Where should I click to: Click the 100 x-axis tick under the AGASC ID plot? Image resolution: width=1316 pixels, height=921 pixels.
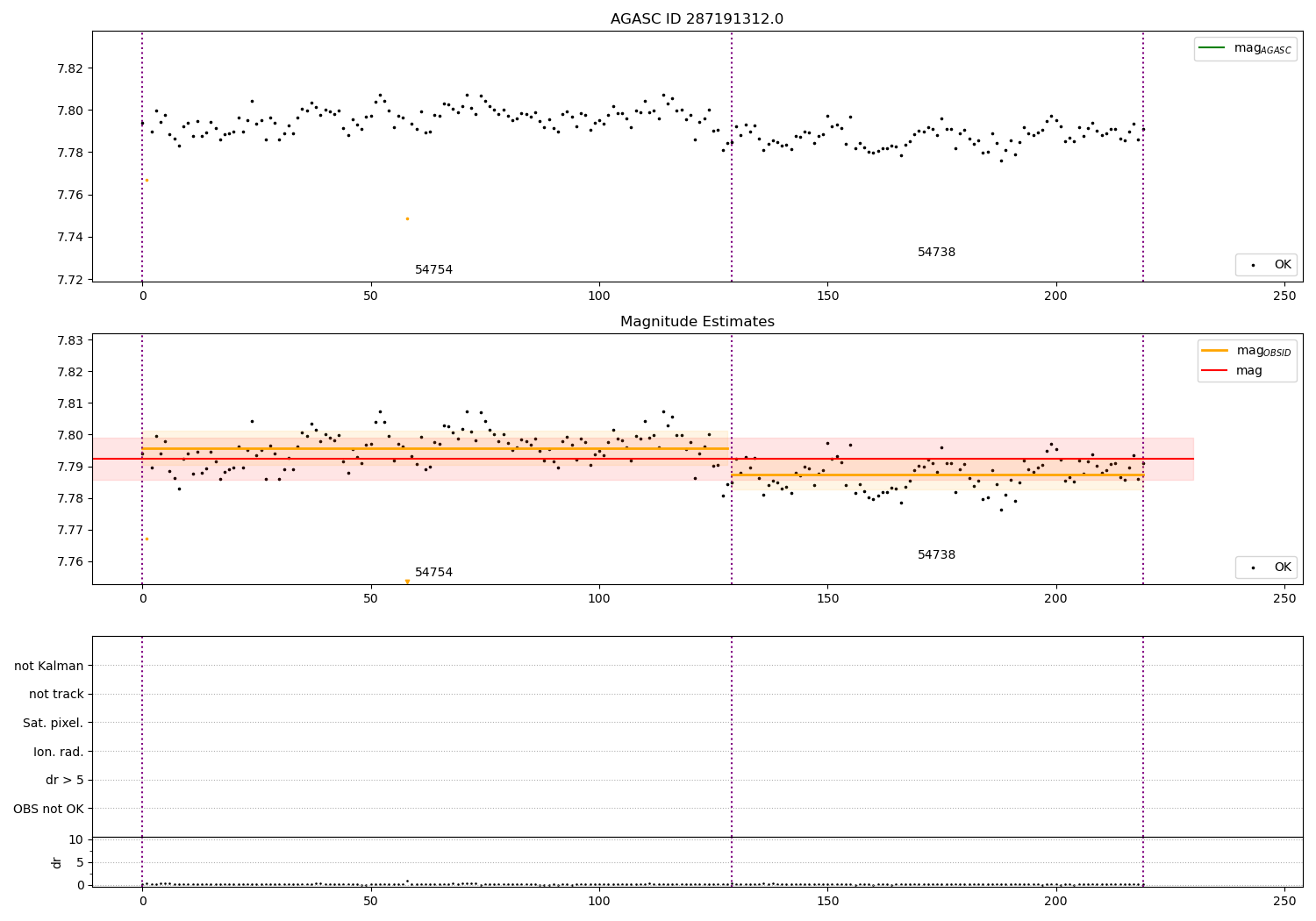point(599,296)
